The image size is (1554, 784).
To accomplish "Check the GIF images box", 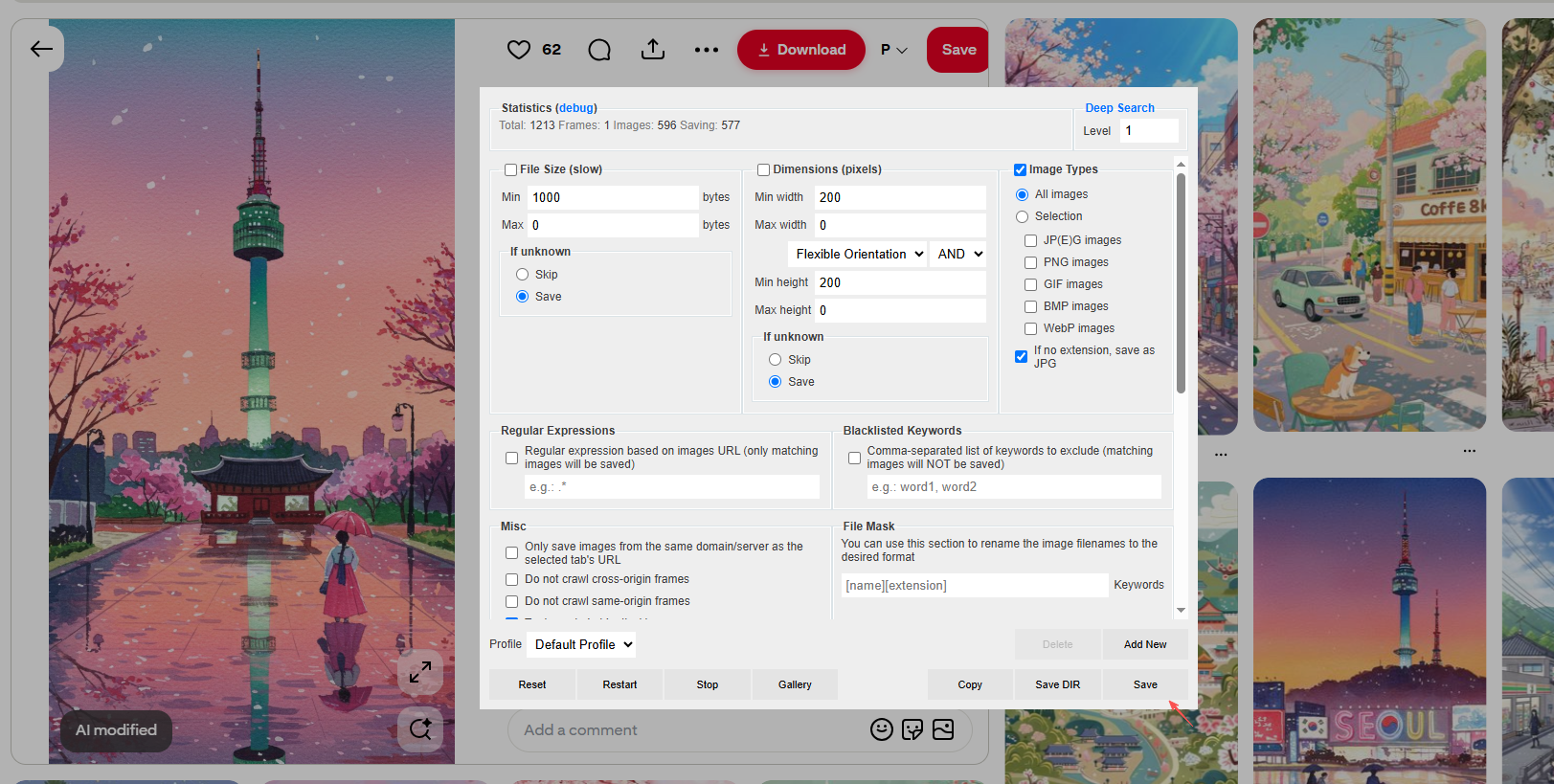I will (1031, 284).
